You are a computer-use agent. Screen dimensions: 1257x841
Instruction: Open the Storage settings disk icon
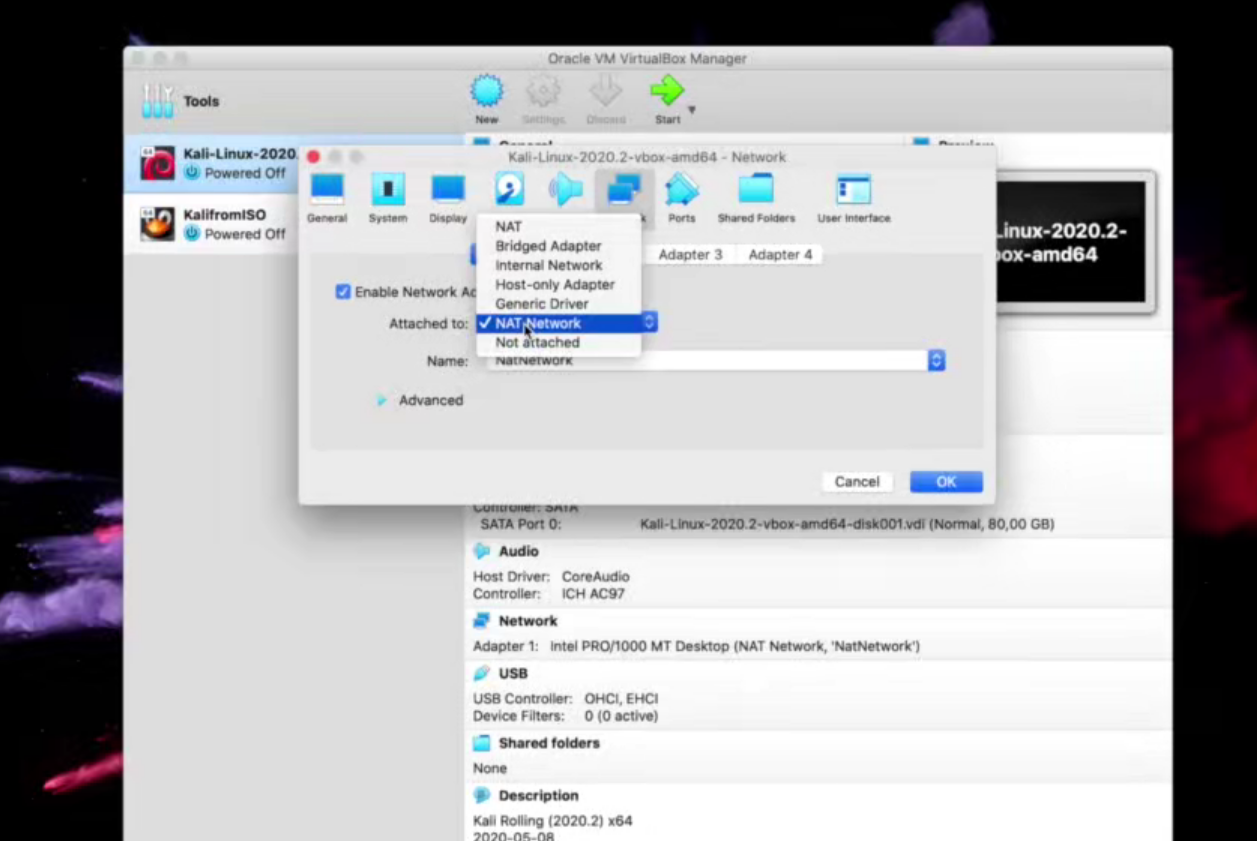tap(509, 189)
